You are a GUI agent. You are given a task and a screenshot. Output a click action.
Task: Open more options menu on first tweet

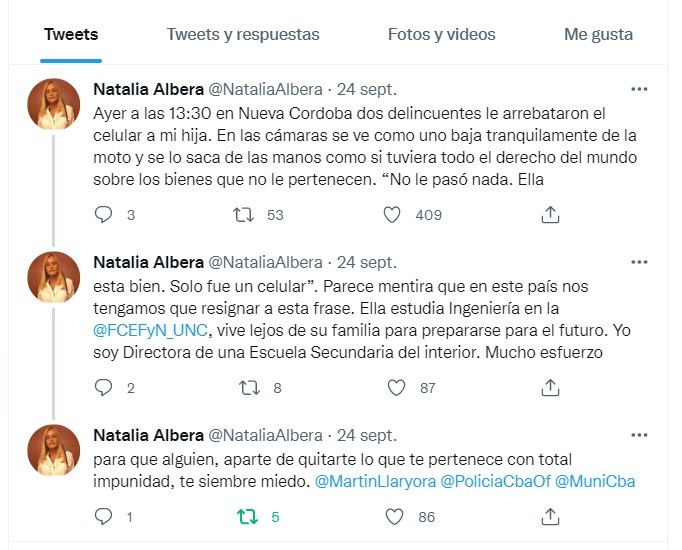point(639,89)
